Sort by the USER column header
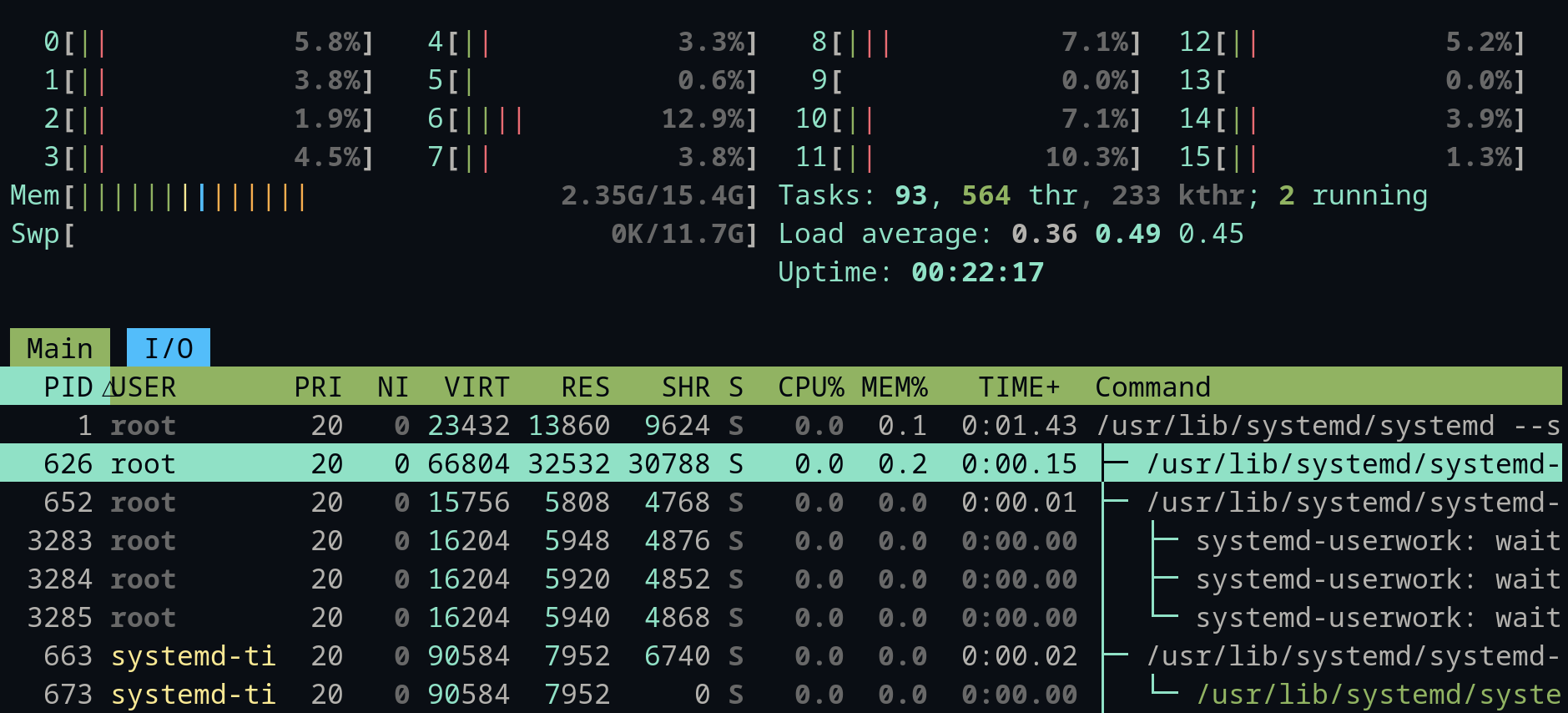 [144, 387]
